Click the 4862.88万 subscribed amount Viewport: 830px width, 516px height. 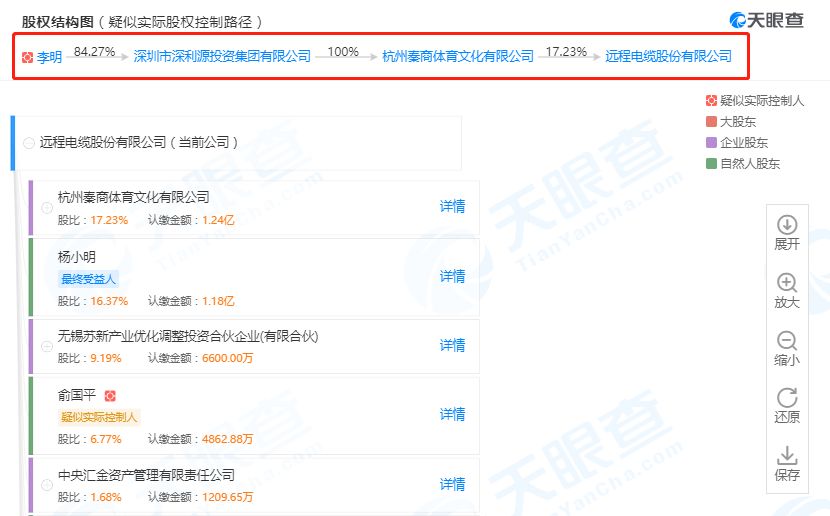[x=228, y=439]
